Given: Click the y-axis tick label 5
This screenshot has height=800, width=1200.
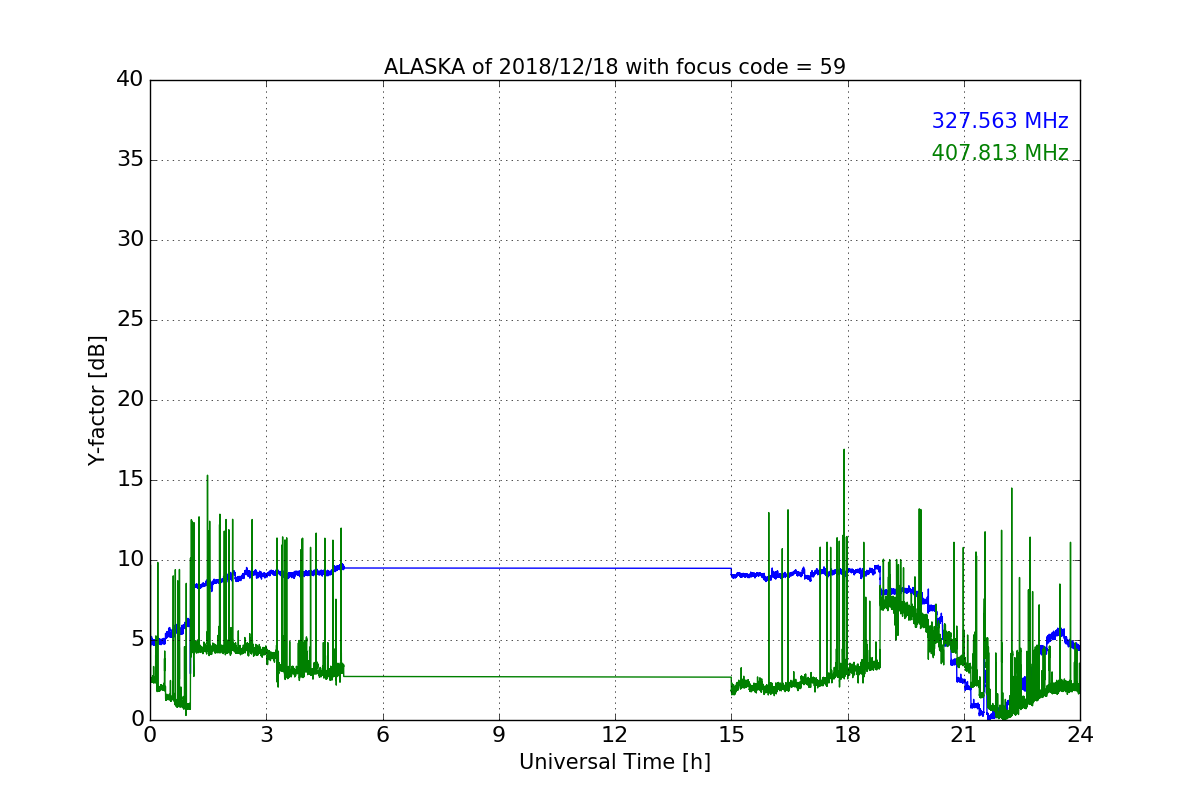Looking at the screenshot, I should pyautogui.click(x=137, y=640).
